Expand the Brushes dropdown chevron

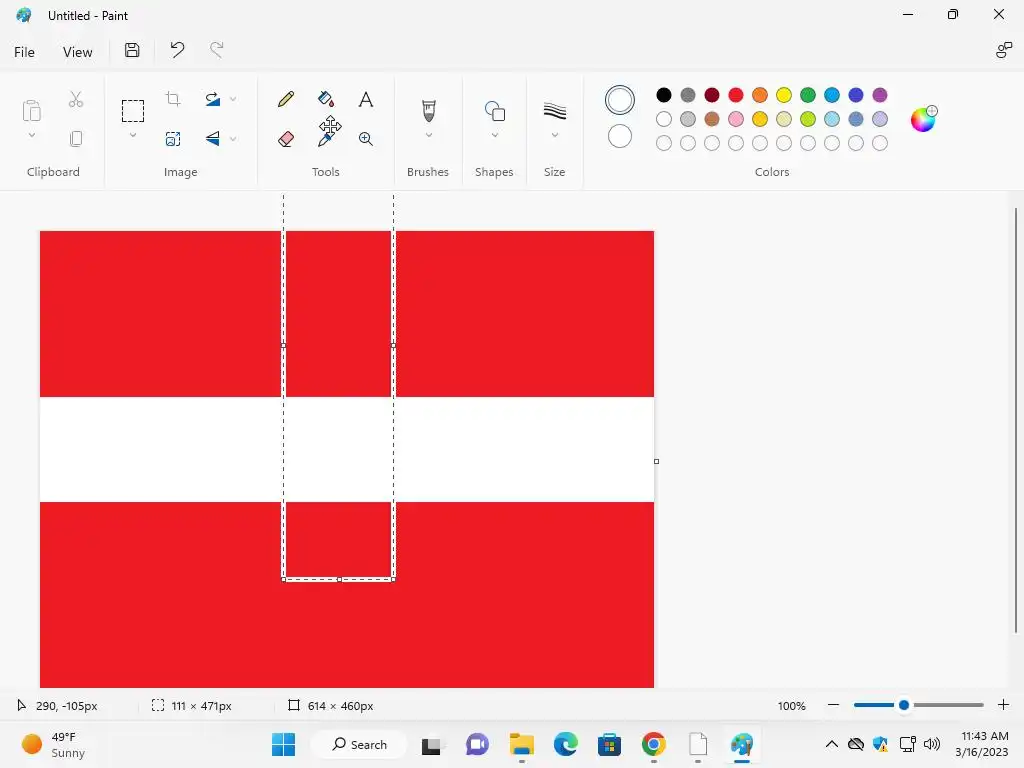(428, 135)
